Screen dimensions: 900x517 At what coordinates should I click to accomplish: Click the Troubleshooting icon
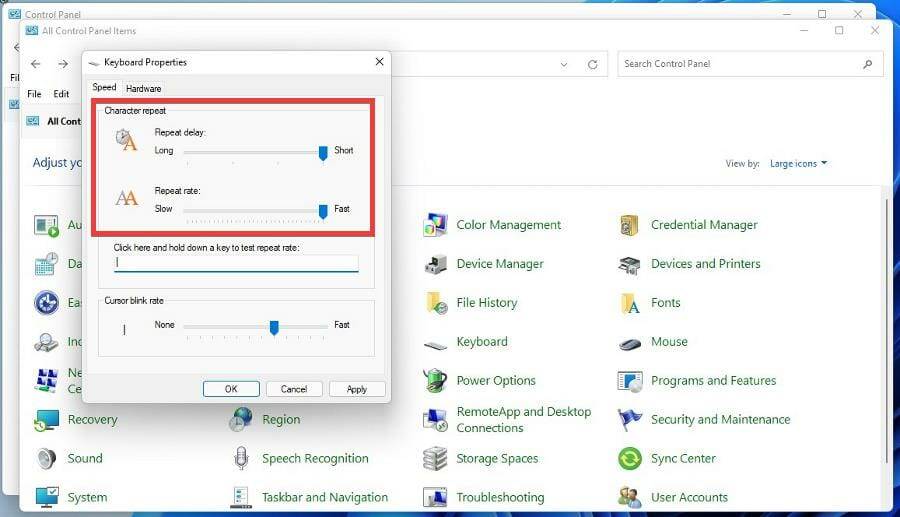tap(435, 497)
